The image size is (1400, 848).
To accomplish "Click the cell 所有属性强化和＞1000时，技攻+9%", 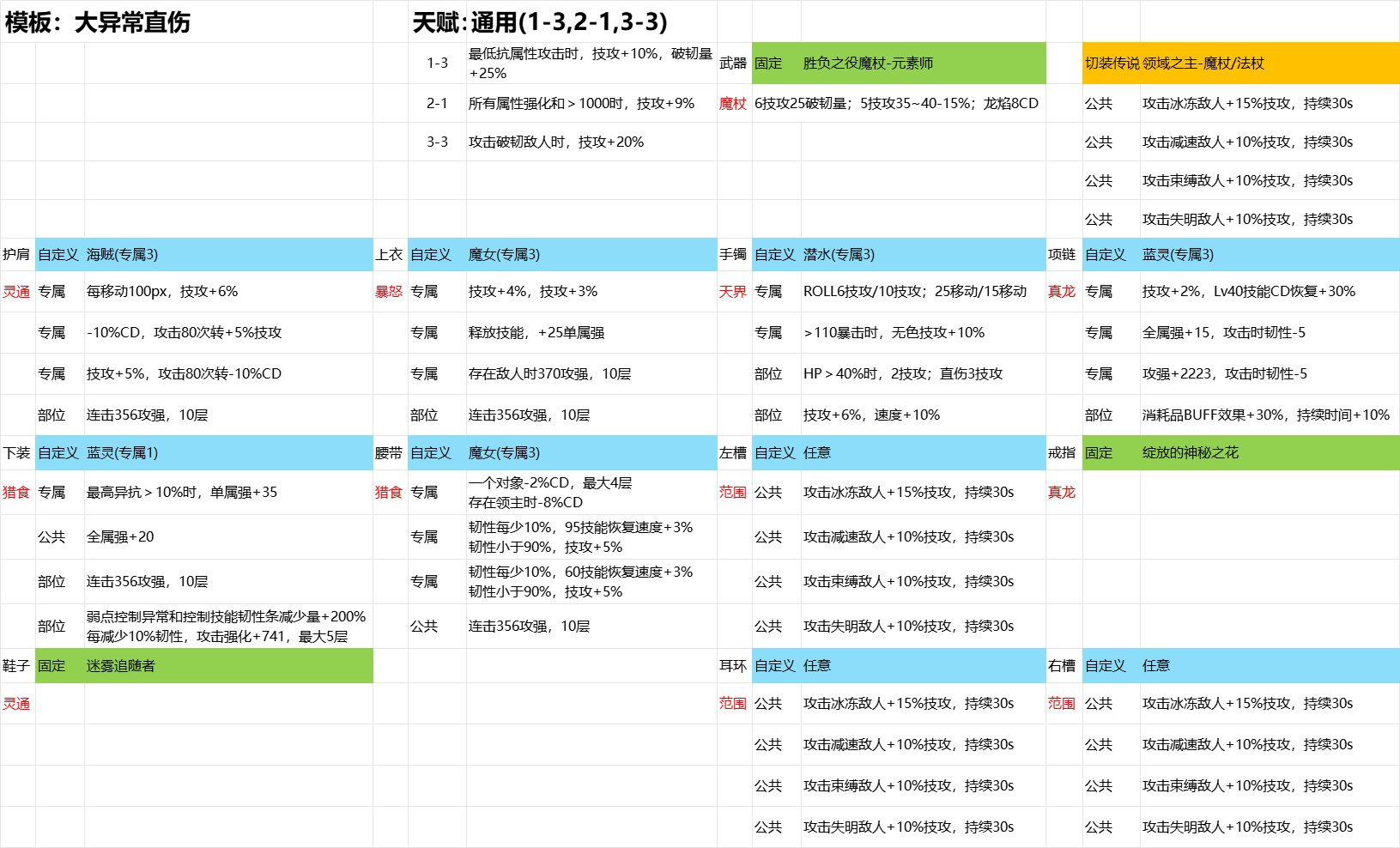I will [x=591, y=103].
